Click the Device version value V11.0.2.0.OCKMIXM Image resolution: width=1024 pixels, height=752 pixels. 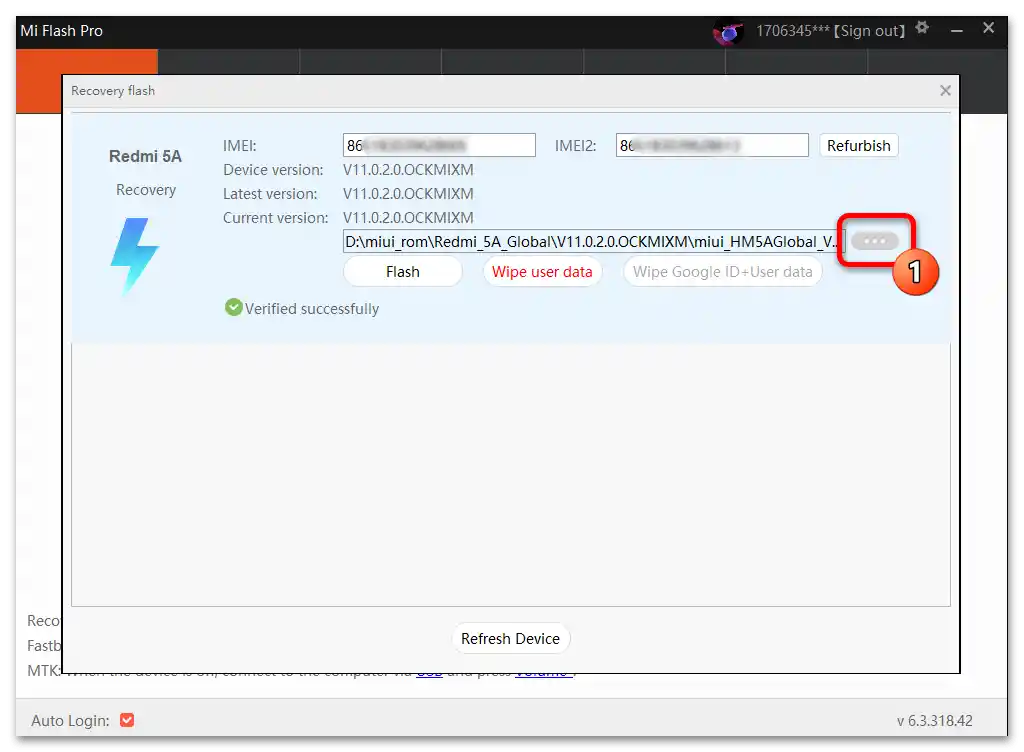[408, 170]
